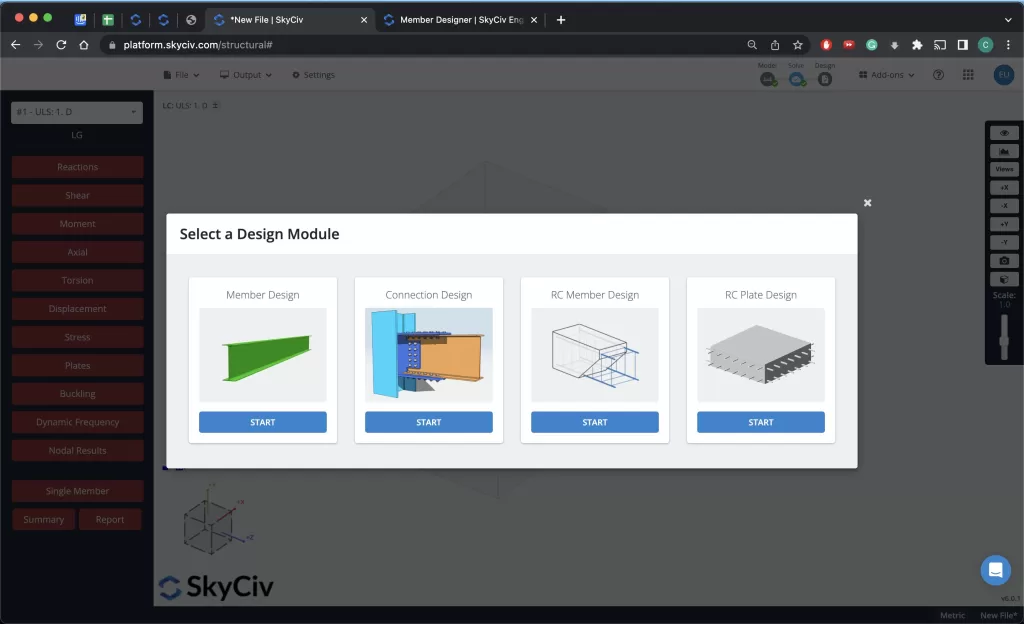Open the EU user avatar menu

(1004, 75)
